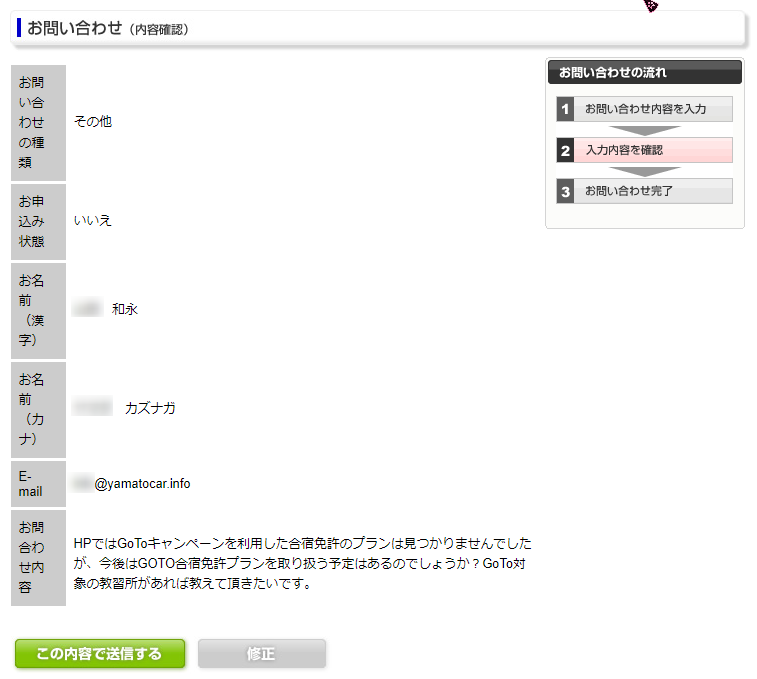Click the お問い合わせの流れ panel header
757x679 pixels.
point(644,72)
